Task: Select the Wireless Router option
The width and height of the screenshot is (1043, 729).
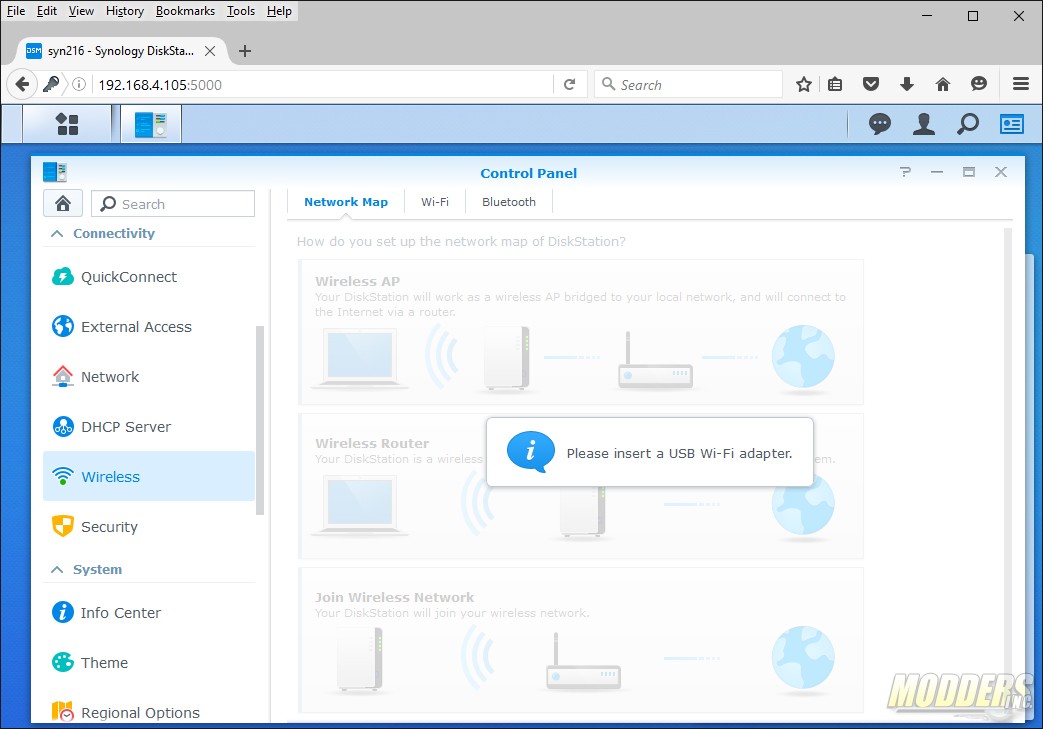Action: click(x=581, y=486)
